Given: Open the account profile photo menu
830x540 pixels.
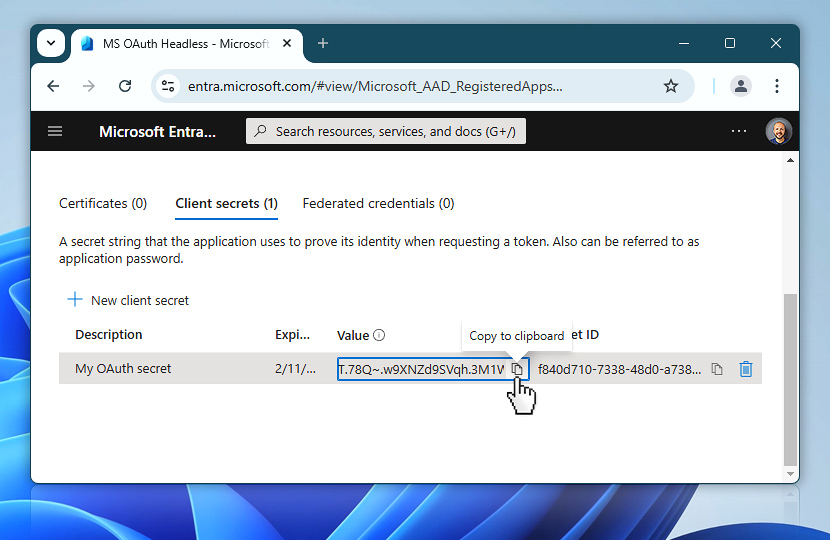Looking at the screenshot, I should coord(778,131).
